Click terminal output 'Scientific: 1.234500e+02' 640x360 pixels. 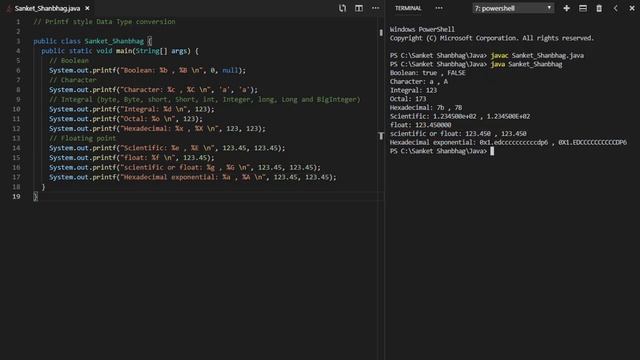point(460,116)
